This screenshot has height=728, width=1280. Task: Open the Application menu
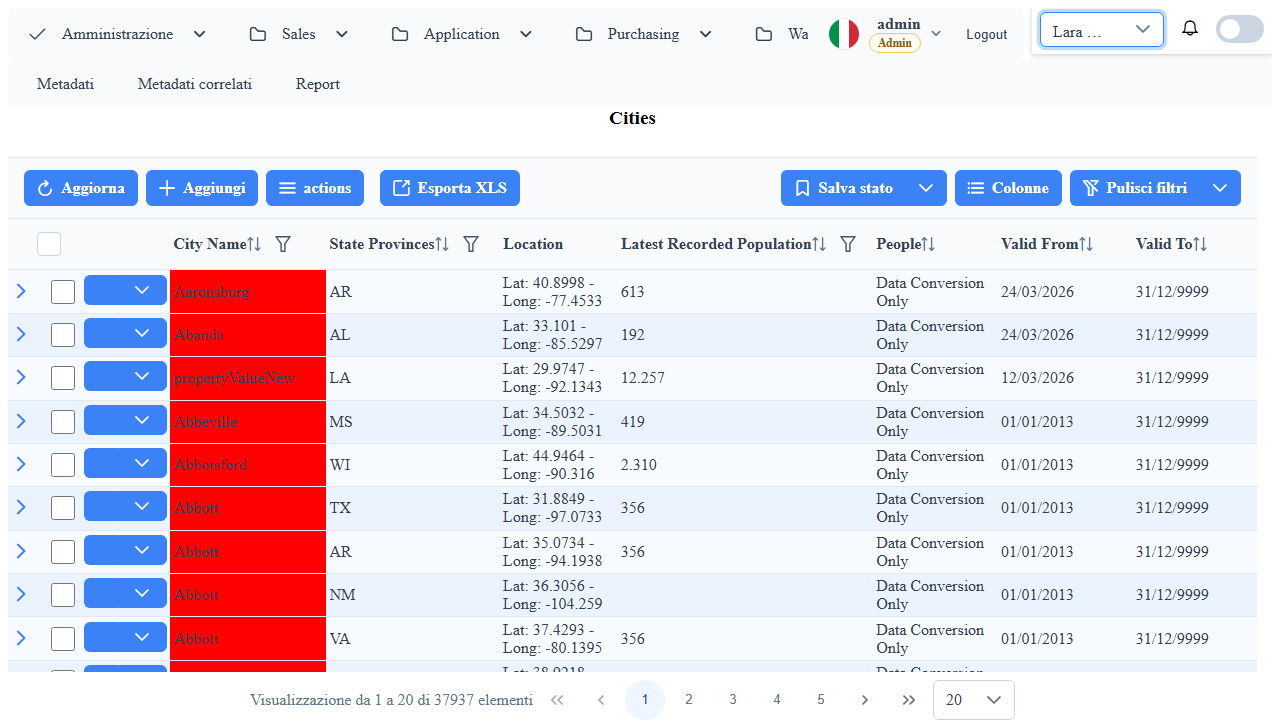[462, 34]
